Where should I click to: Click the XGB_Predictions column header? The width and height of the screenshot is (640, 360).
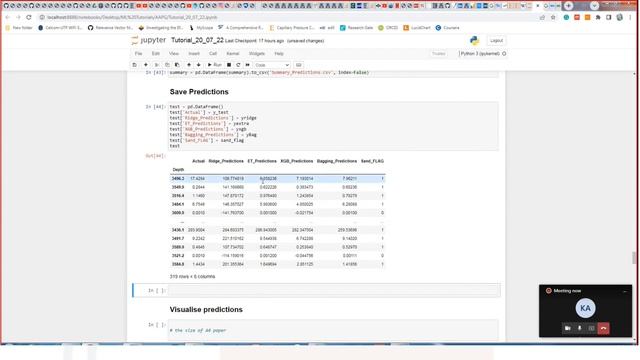coord(296,161)
